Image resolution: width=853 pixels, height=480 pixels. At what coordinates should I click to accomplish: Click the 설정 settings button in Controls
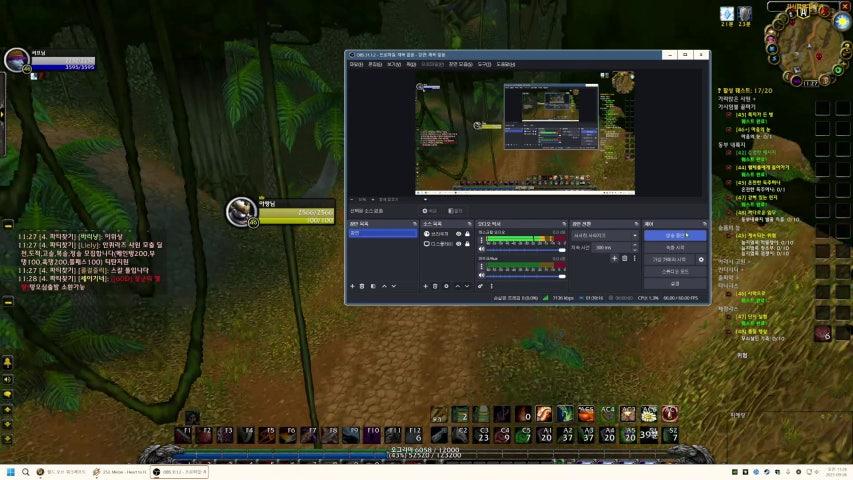click(675, 284)
